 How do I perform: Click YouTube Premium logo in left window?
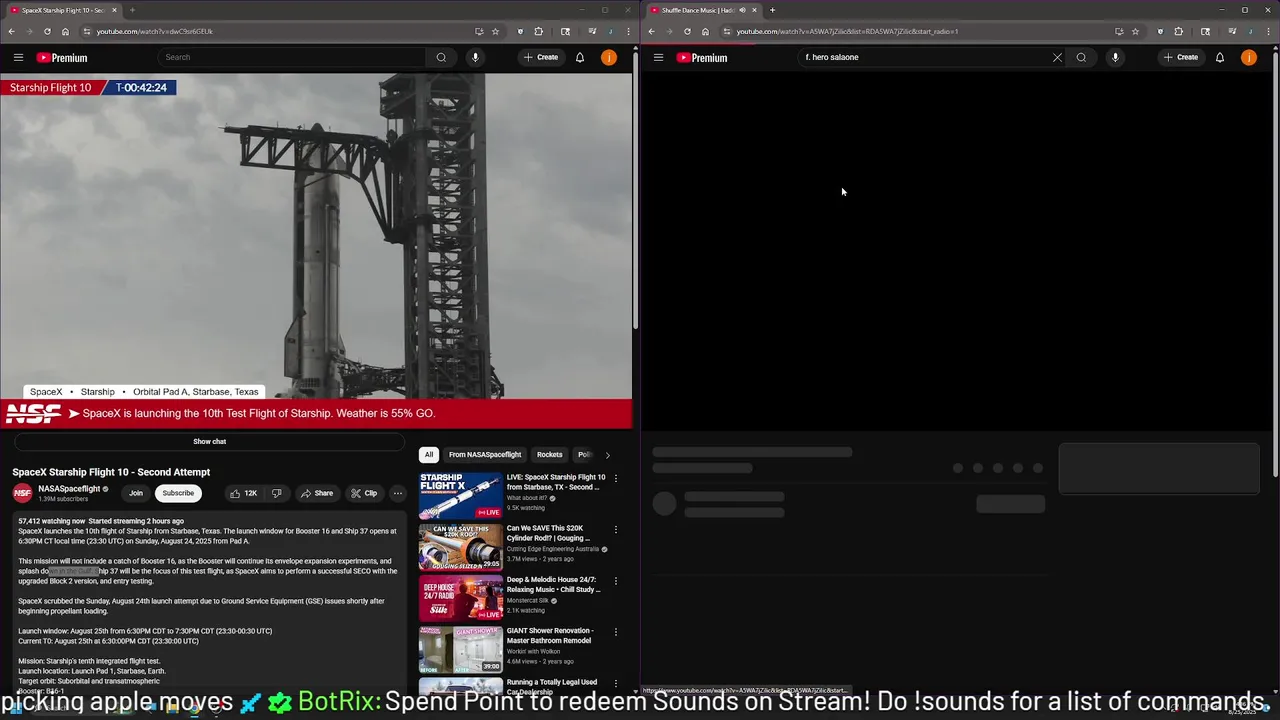[62, 58]
